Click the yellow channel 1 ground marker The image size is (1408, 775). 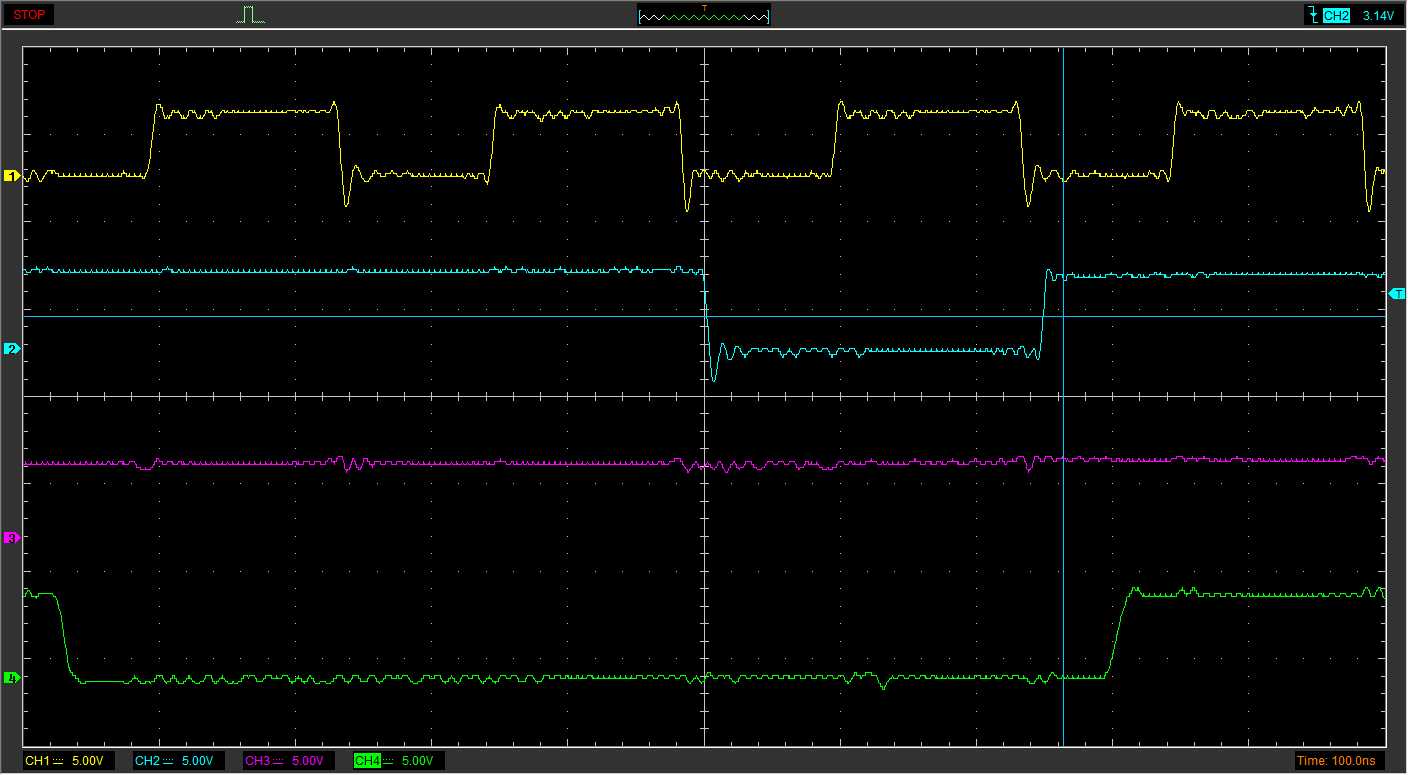tap(12, 176)
